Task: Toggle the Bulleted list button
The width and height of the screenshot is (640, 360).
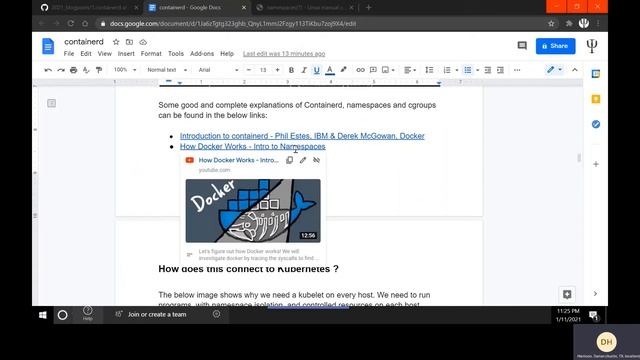Action: (x=468, y=70)
